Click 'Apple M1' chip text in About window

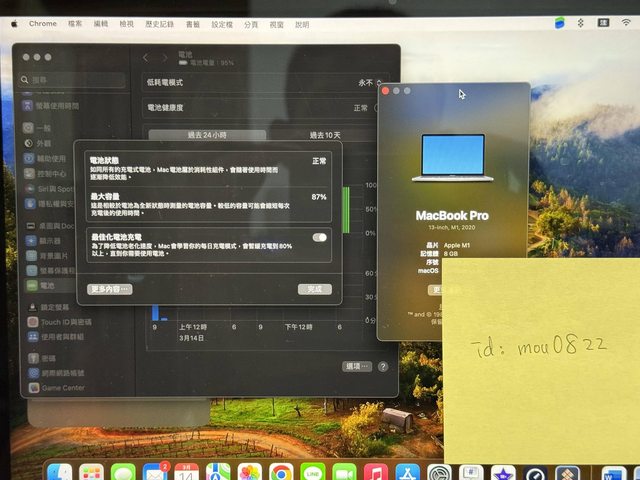click(457, 245)
